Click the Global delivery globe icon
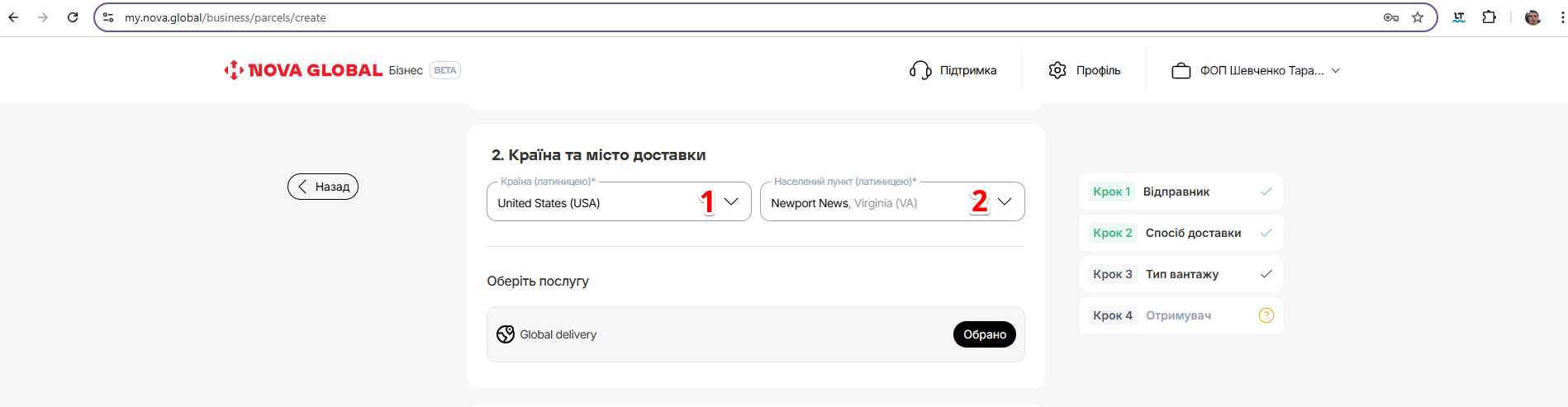This screenshot has width=1568, height=407. click(x=506, y=334)
